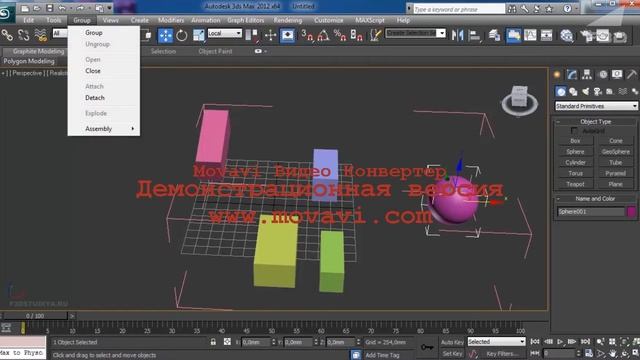Click the Sphere001 object color swatch

[x=631, y=211]
